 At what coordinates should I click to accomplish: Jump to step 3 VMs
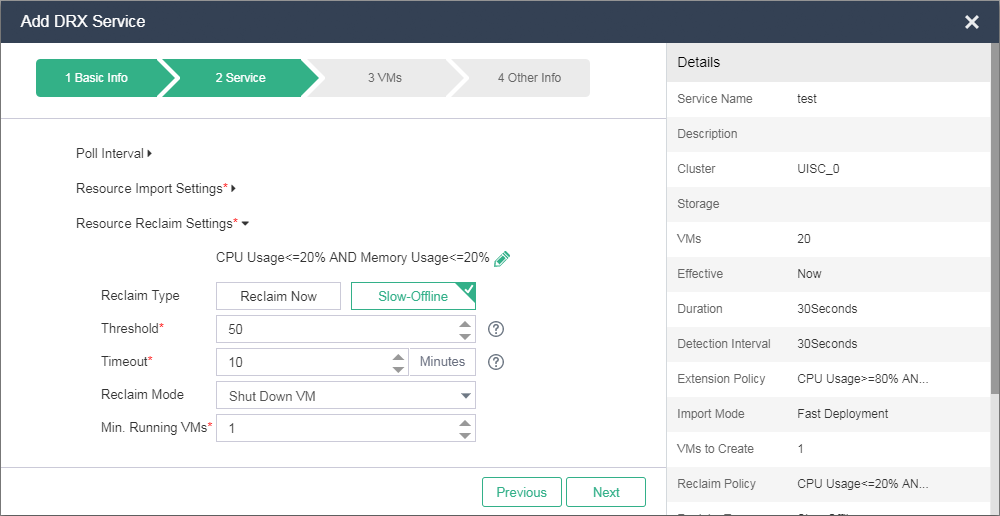tap(384, 78)
